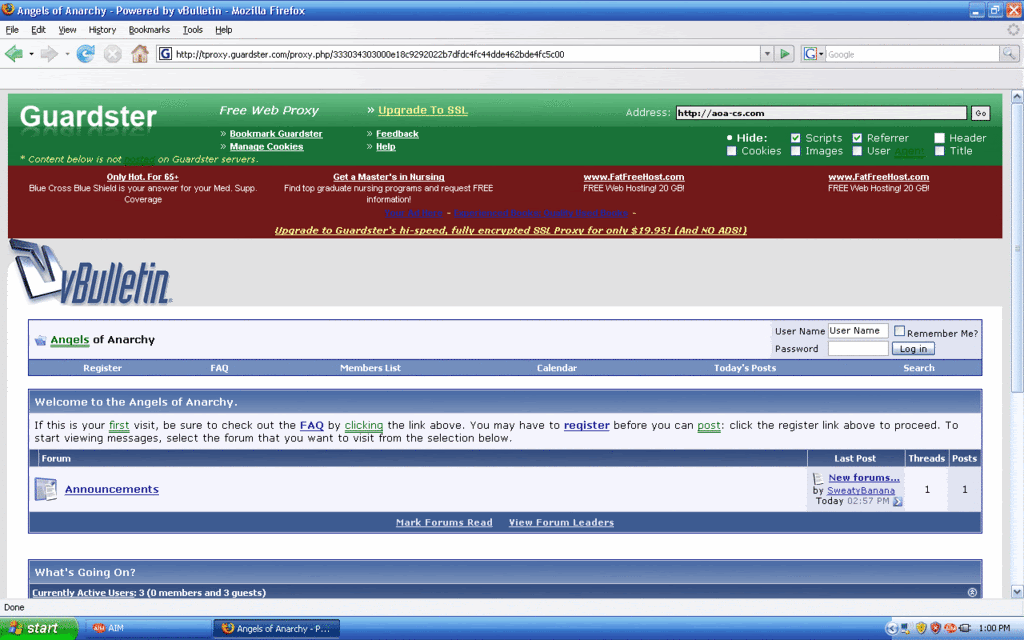Click the Announcements forum status icon
Image resolution: width=1024 pixels, height=640 pixels.
pyautogui.click(x=46, y=489)
